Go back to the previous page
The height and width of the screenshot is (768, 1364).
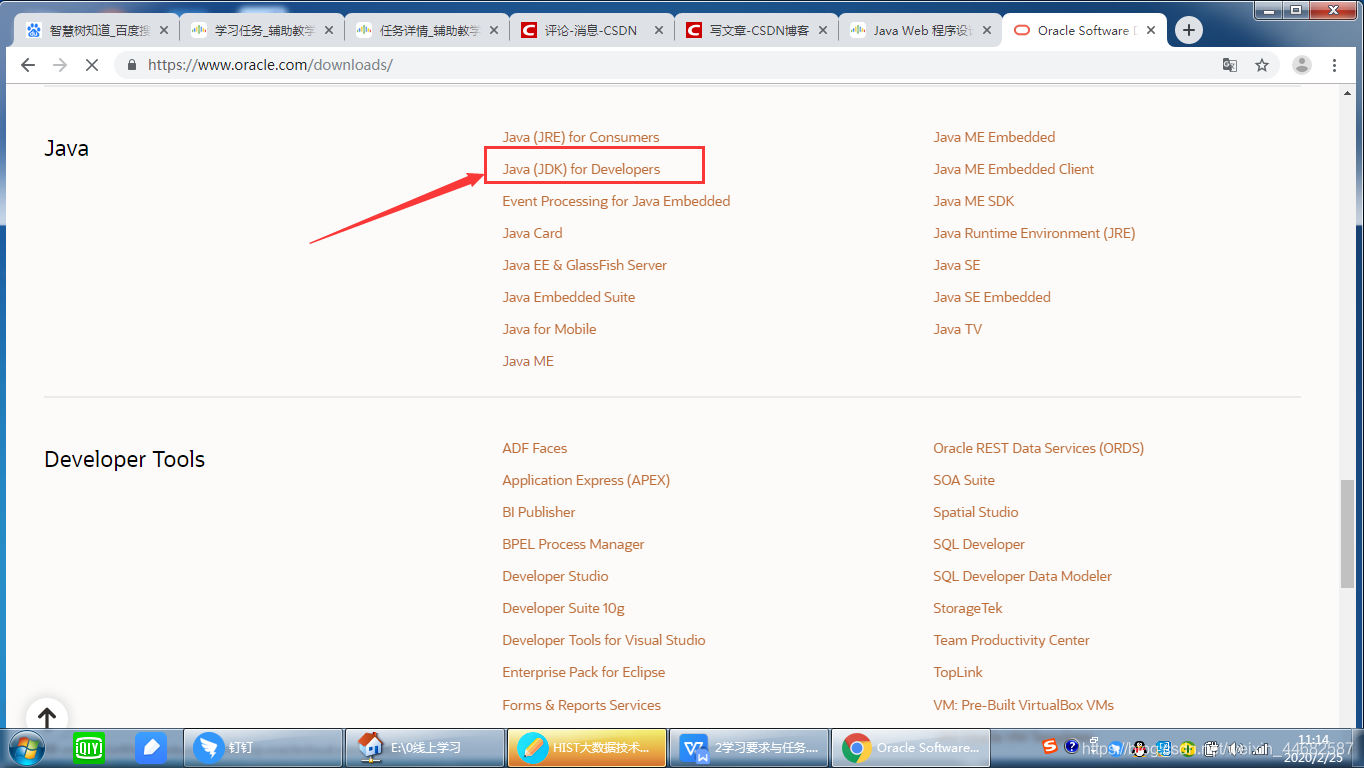point(28,65)
